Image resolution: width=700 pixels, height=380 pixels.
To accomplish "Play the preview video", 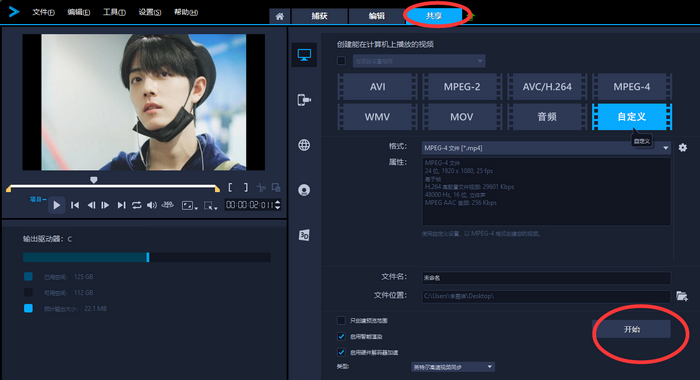I will coord(57,205).
